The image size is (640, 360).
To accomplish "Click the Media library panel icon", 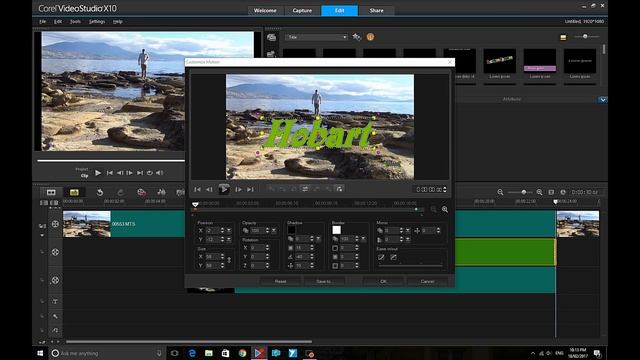I will (x=271, y=38).
